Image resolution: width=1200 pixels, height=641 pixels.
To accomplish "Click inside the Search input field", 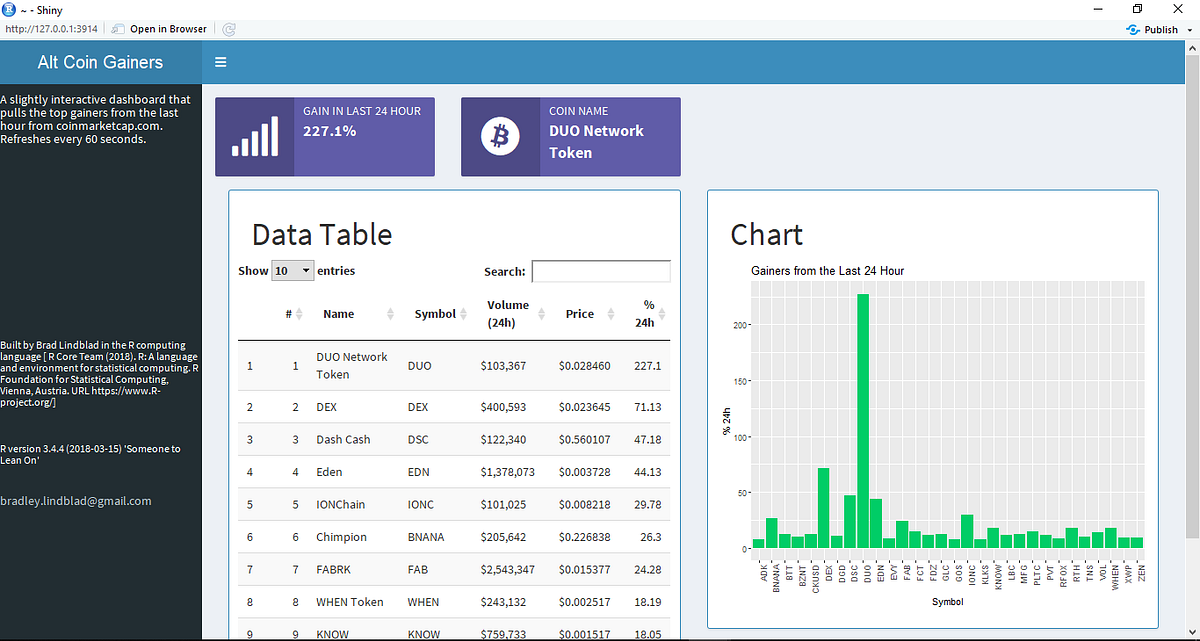I will (600, 271).
